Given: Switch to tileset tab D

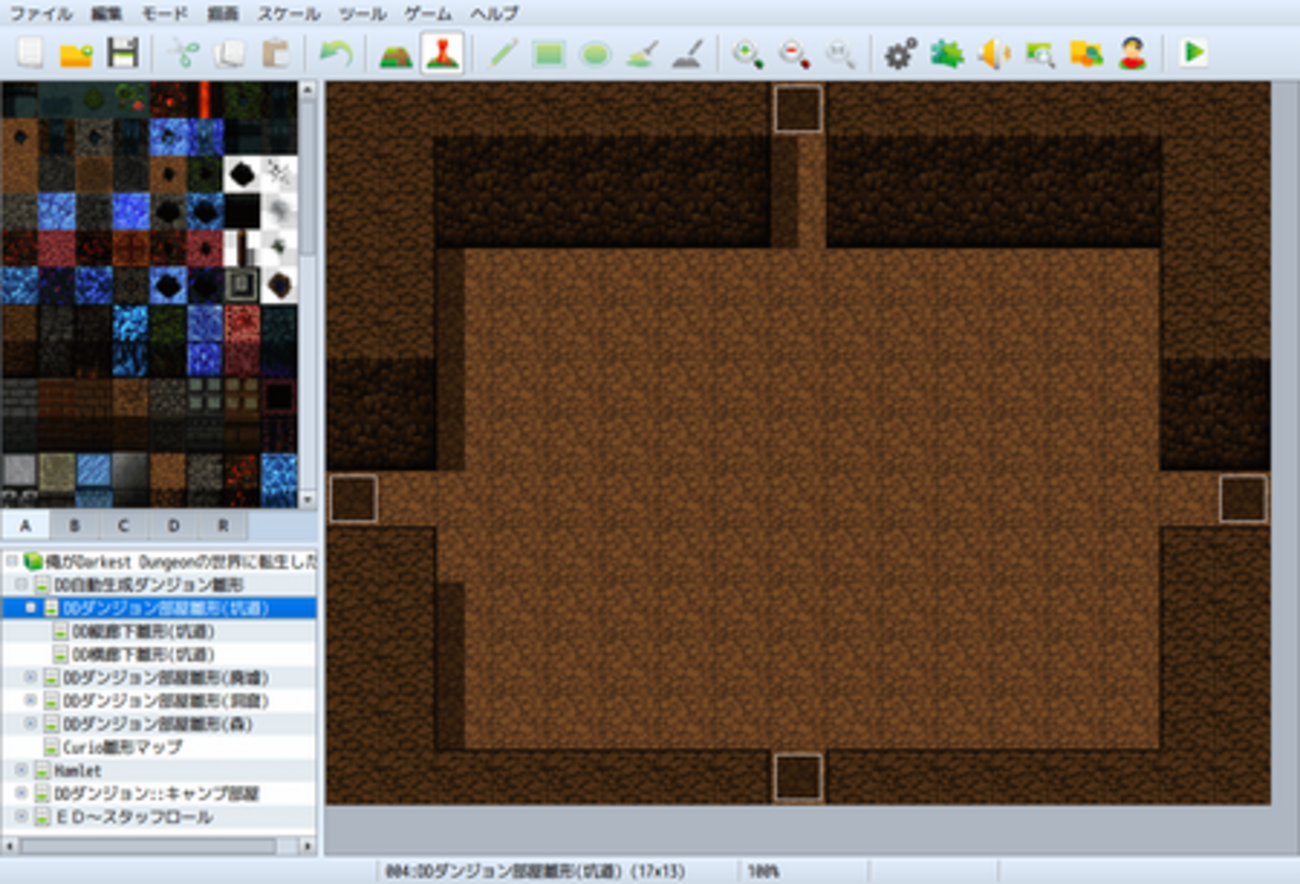Looking at the screenshot, I should click(173, 526).
